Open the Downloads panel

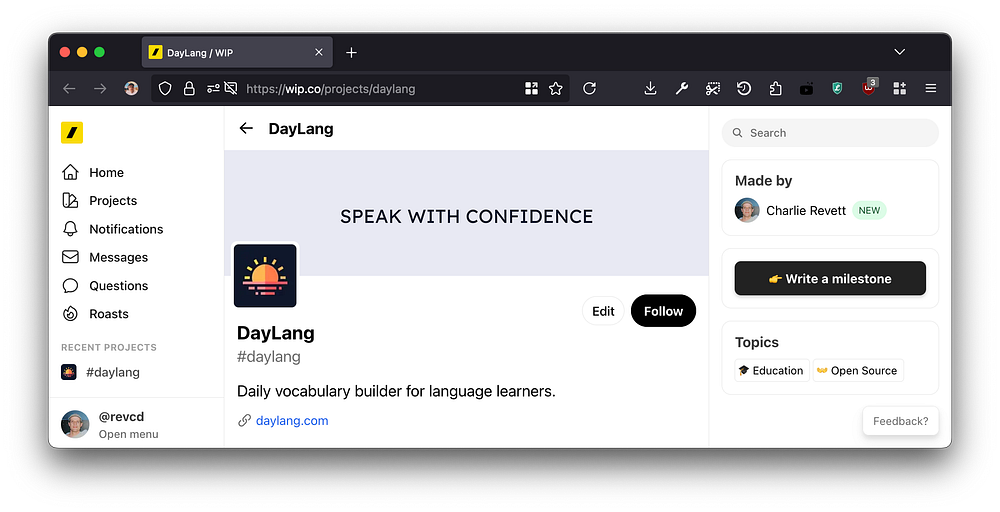[x=650, y=89]
